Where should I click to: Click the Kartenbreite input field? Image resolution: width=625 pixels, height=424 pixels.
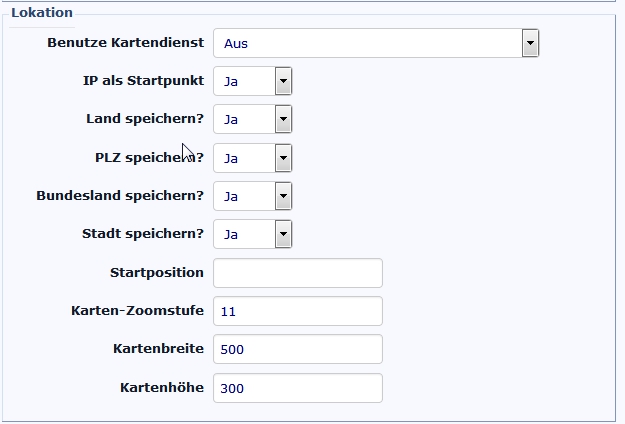point(298,349)
